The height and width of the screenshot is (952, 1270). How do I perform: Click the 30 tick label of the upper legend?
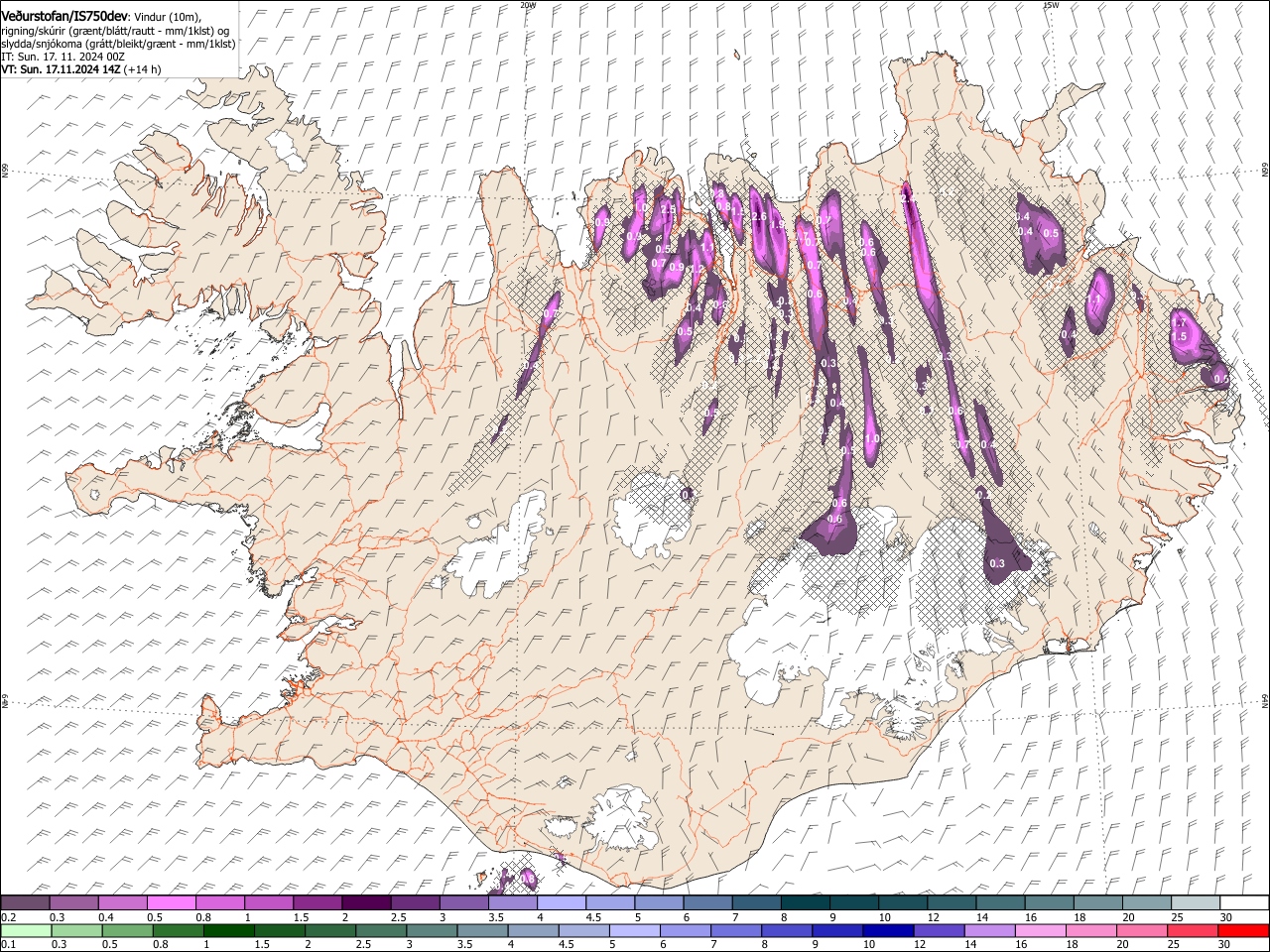pos(1225,917)
